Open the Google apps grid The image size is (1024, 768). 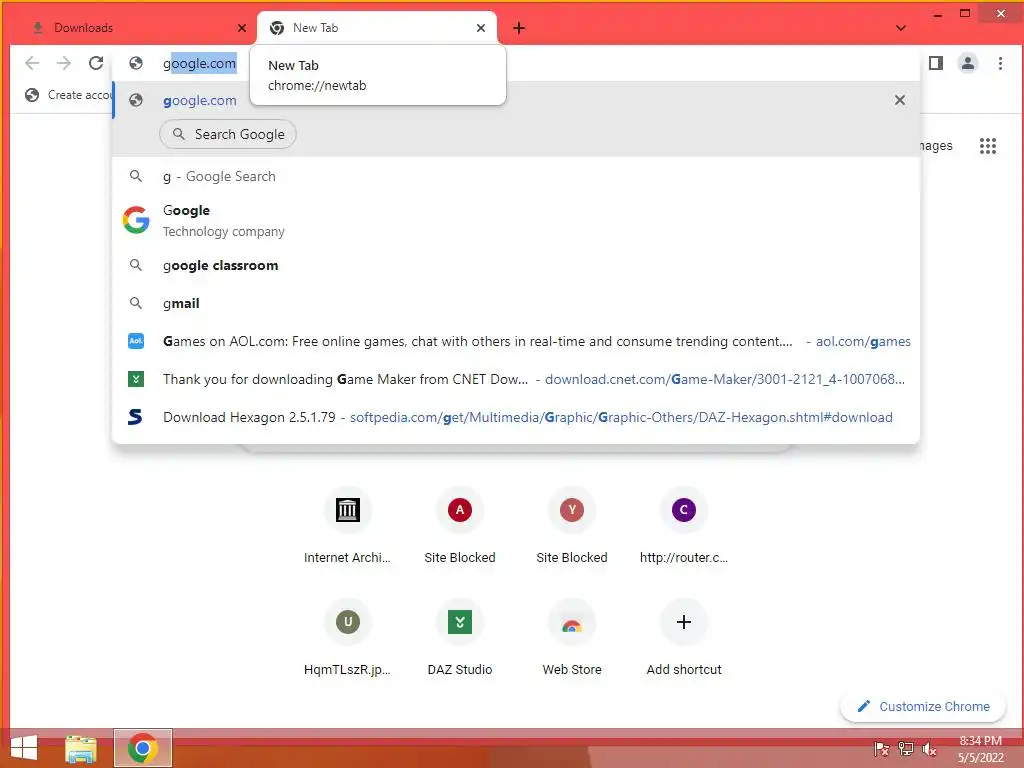[987, 146]
